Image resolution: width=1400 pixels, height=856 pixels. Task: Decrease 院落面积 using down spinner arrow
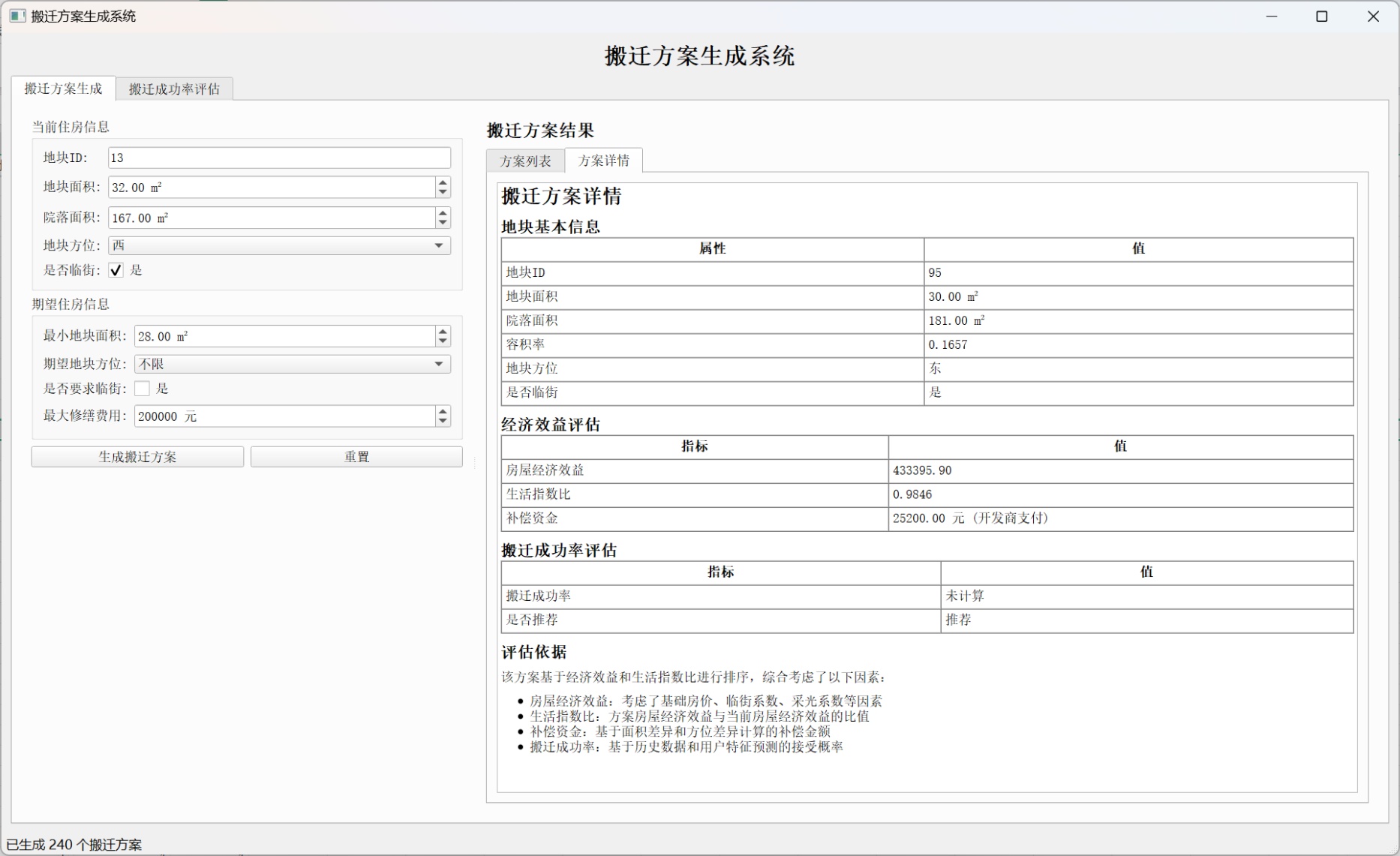click(x=443, y=223)
